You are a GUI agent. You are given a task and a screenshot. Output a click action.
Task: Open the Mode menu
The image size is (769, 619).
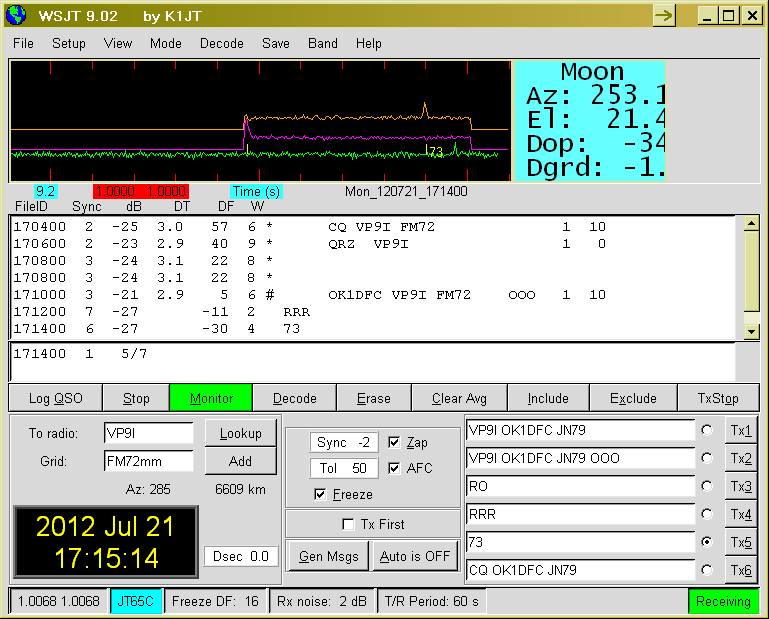click(x=166, y=44)
